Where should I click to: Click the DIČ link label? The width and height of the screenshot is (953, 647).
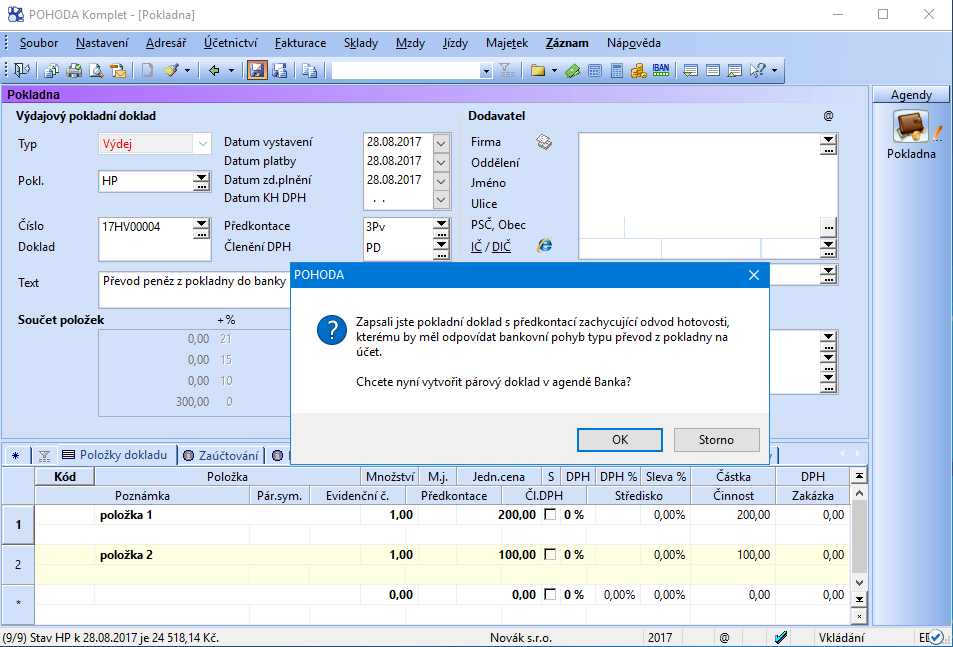(x=501, y=247)
